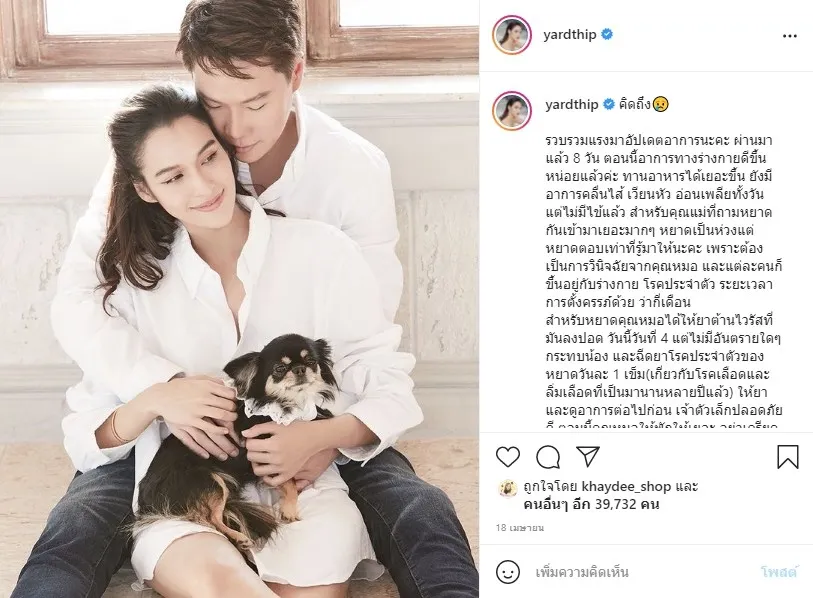Click the verified badge beside caption username
The width and height of the screenshot is (813, 598).
pyautogui.click(x=609, y=104)
